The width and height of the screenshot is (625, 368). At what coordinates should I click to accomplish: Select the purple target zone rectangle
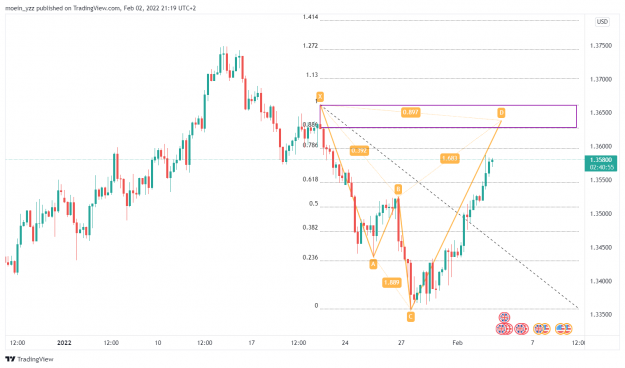[x=448, y=116]
